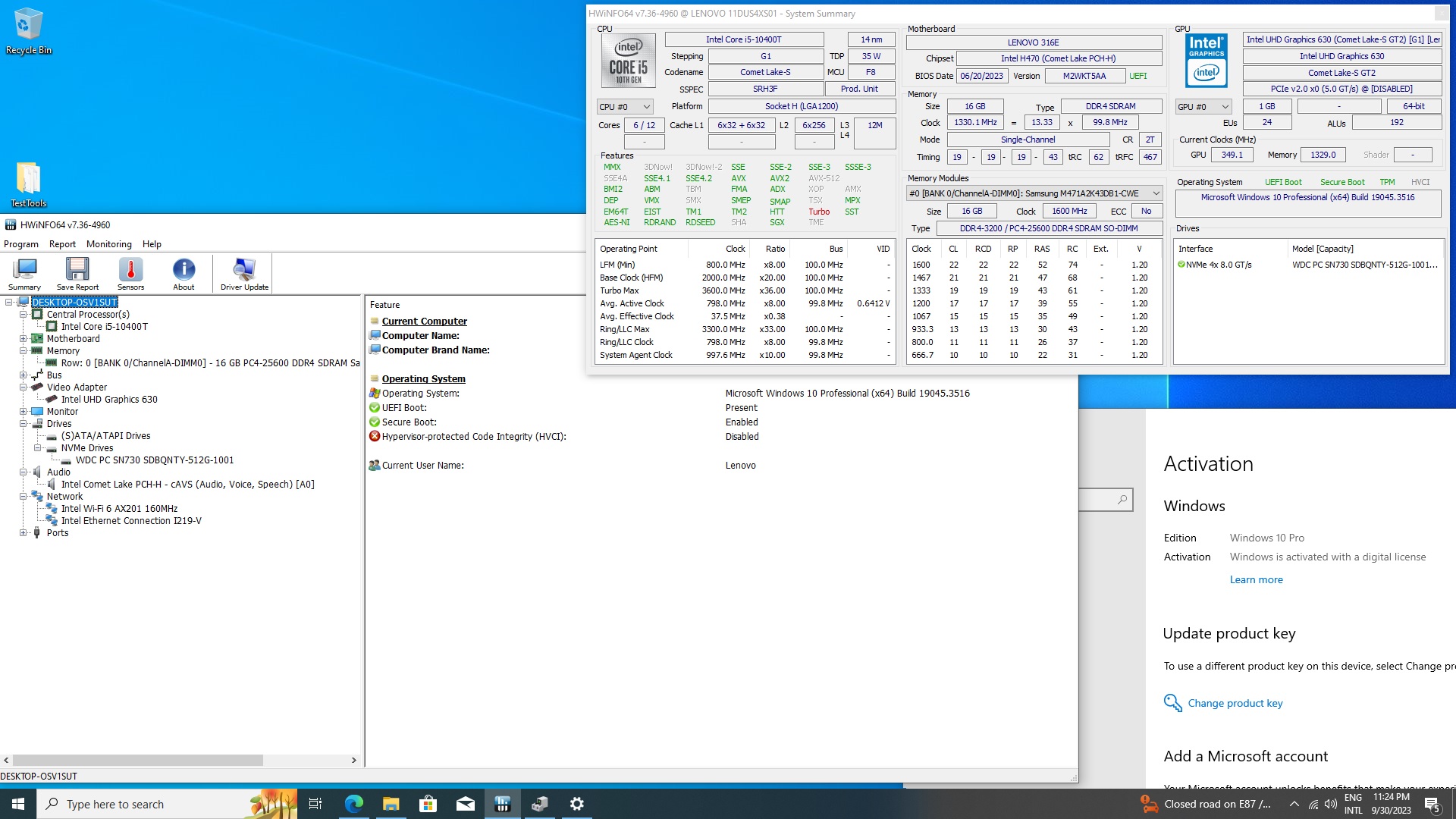Select the (S)ATA/ATAPI Drives tree item
Viewport: 1456px width, 819px height.
tap(105, 436)
